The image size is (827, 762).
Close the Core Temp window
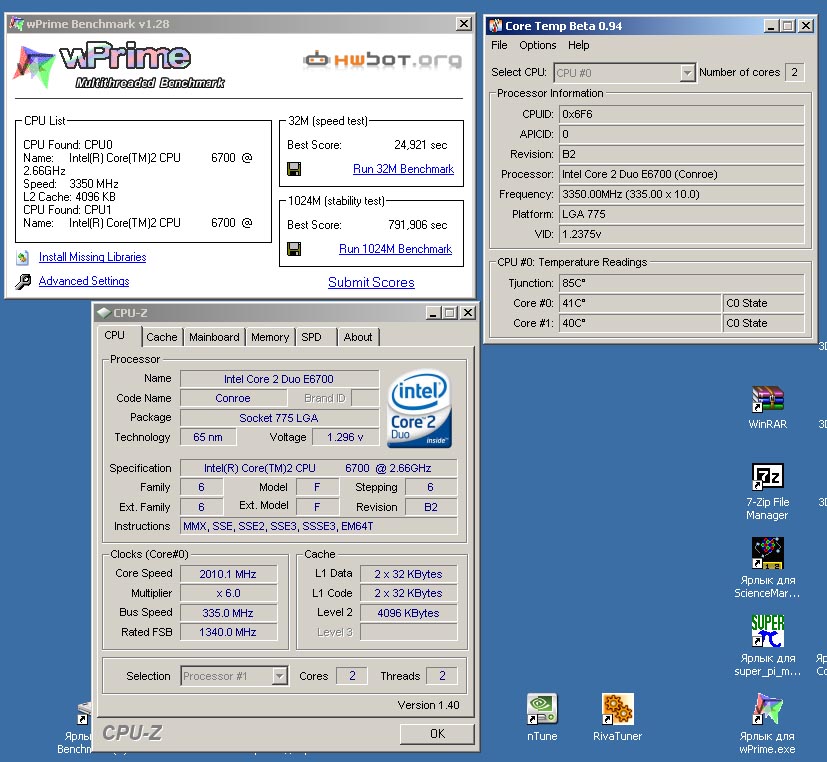[806, 25]
